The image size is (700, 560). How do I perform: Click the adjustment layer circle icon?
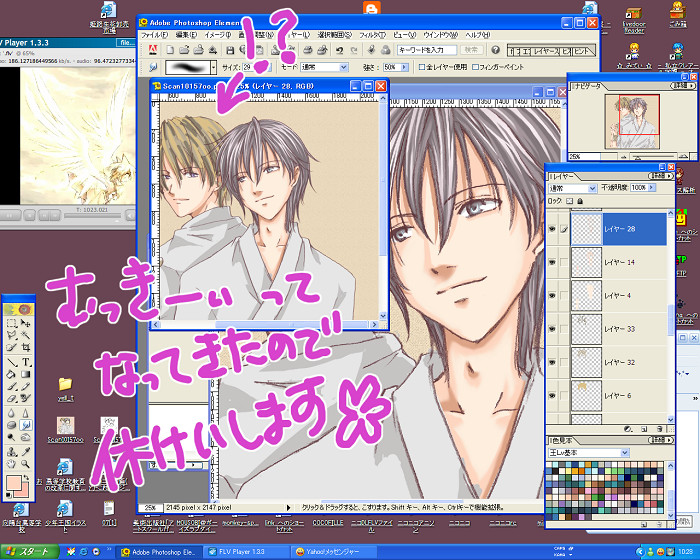point(628,429)
